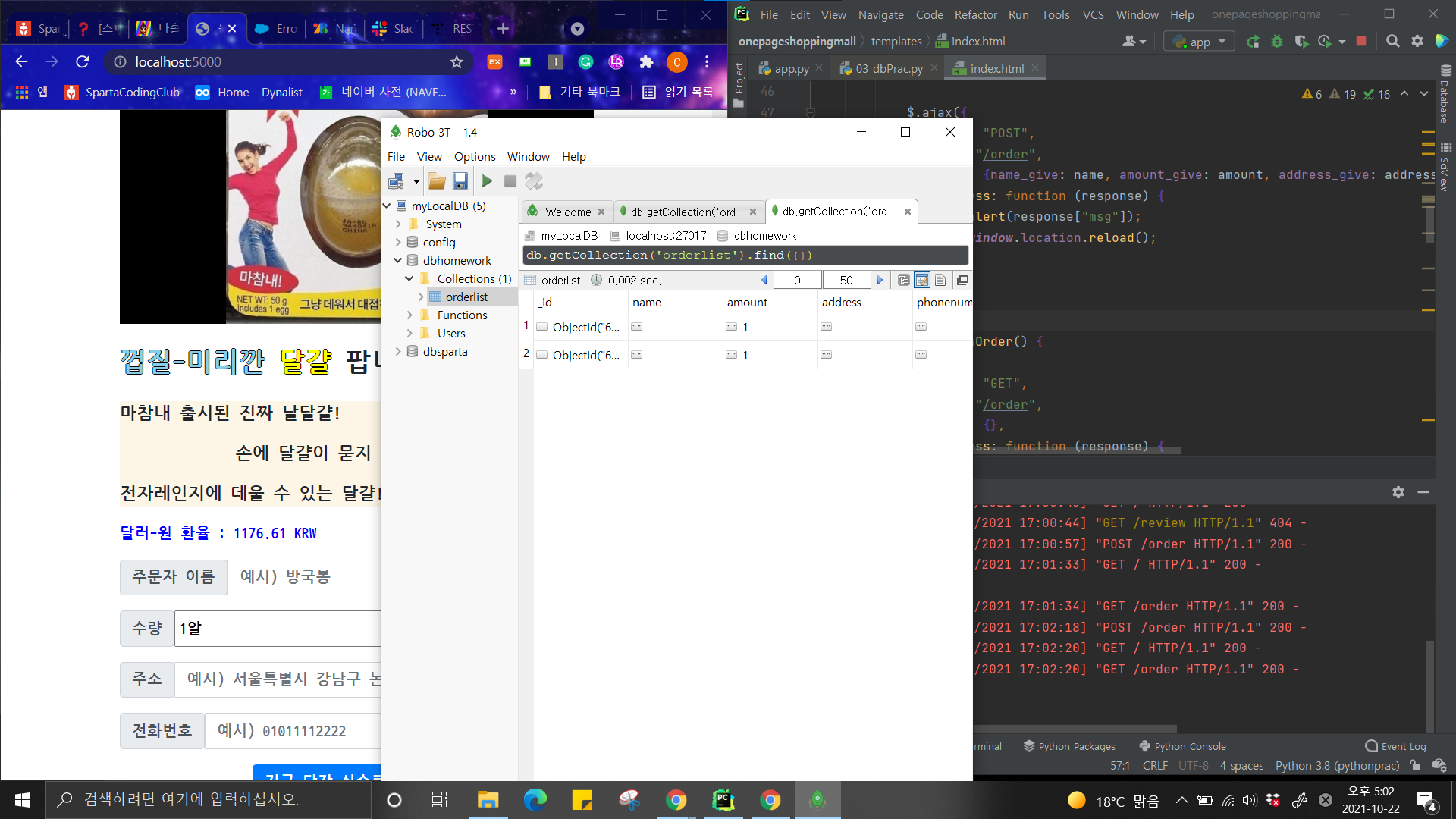Click the 수량 quantity input field
Image resolution: width=1456 pixels, height=819 pixels.
coord(278,629)
